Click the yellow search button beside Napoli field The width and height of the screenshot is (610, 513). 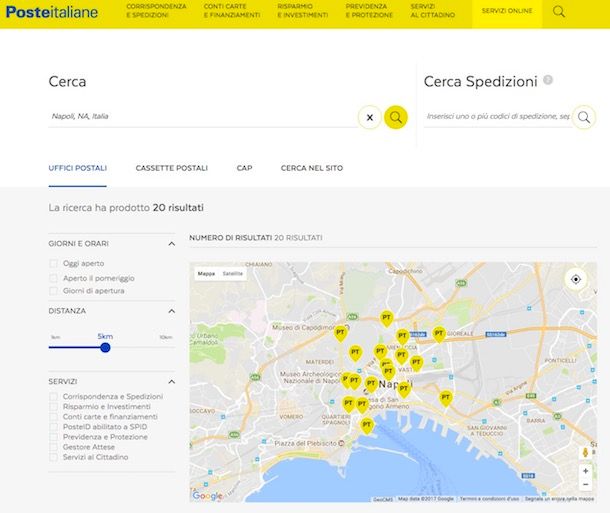(396, 117)
